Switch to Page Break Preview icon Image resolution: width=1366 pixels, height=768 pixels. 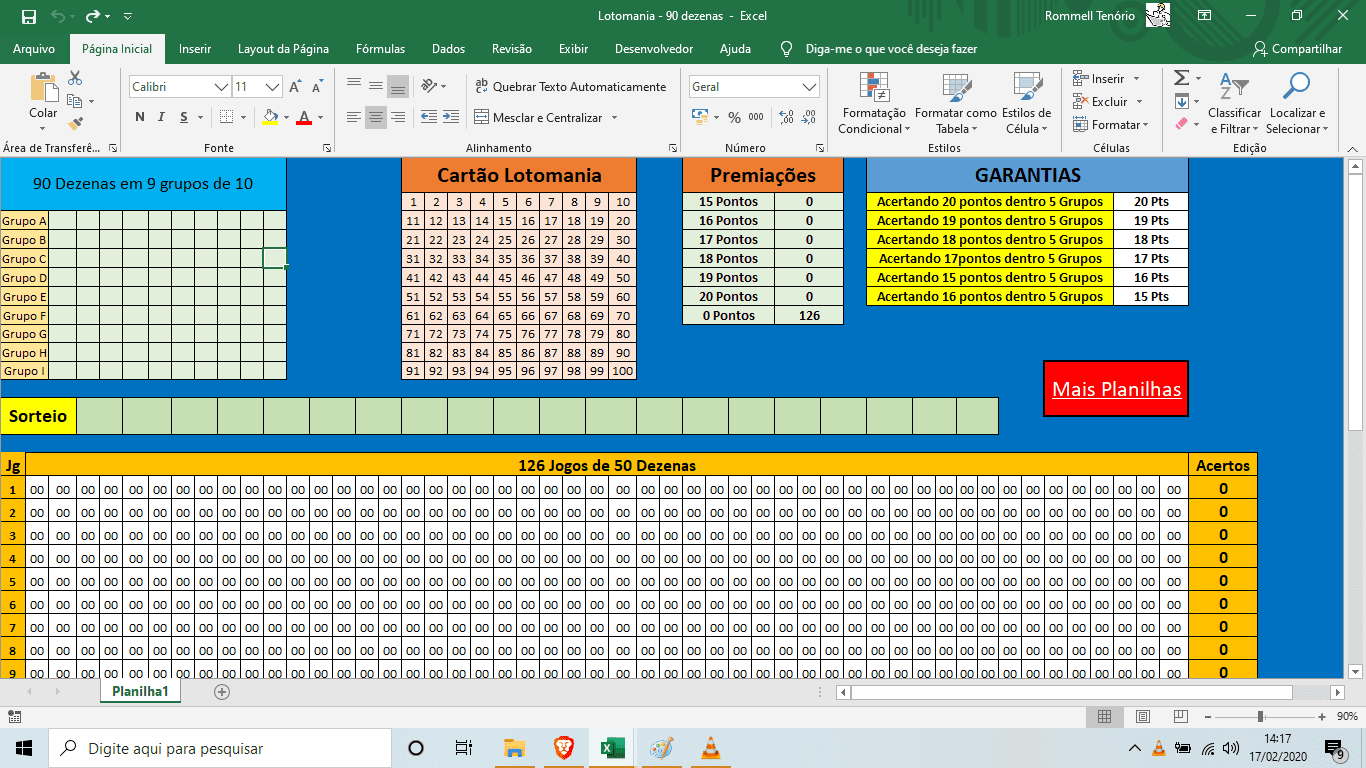[1181, 716]
